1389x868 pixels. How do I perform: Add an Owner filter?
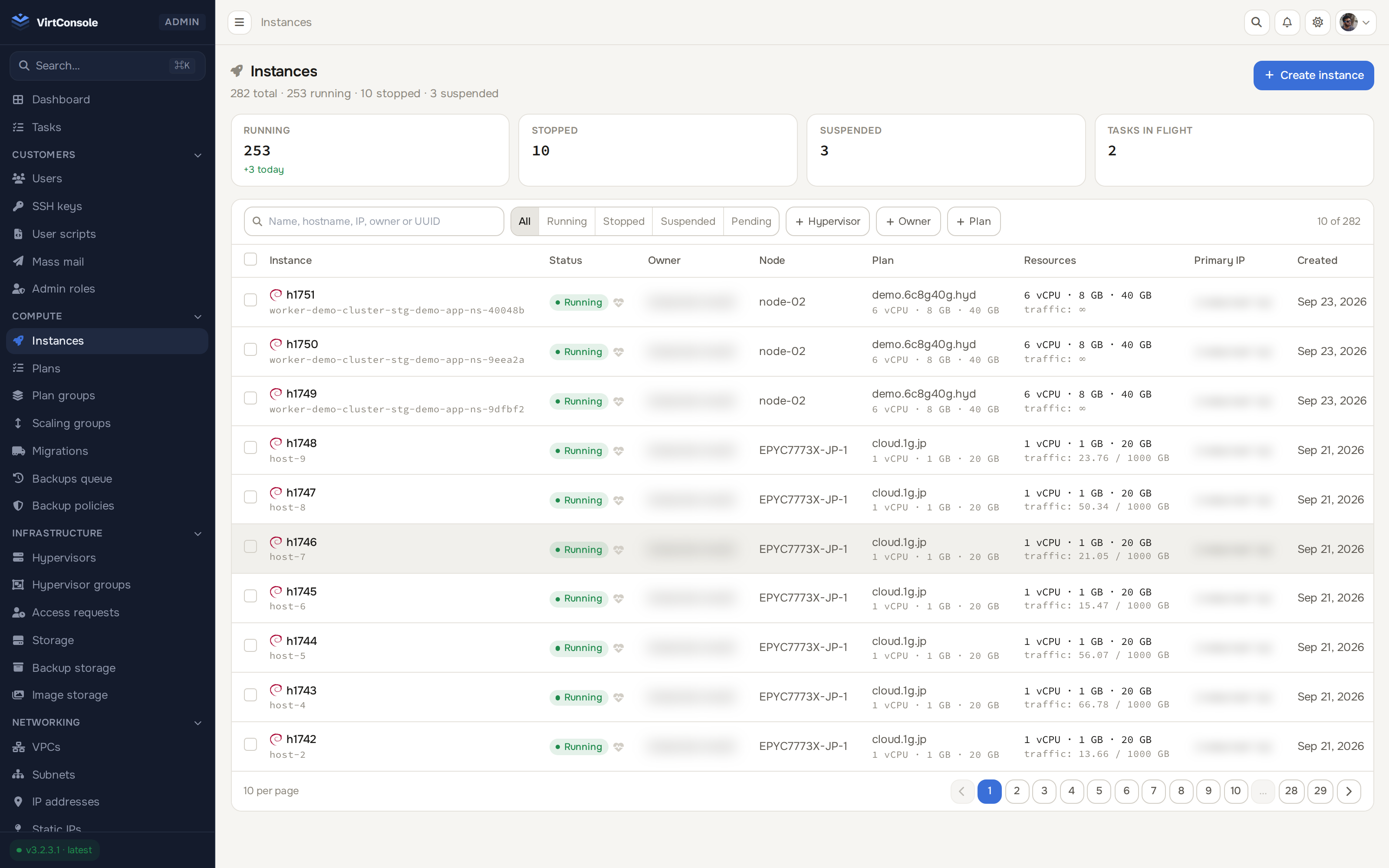(x=908, y=222)
